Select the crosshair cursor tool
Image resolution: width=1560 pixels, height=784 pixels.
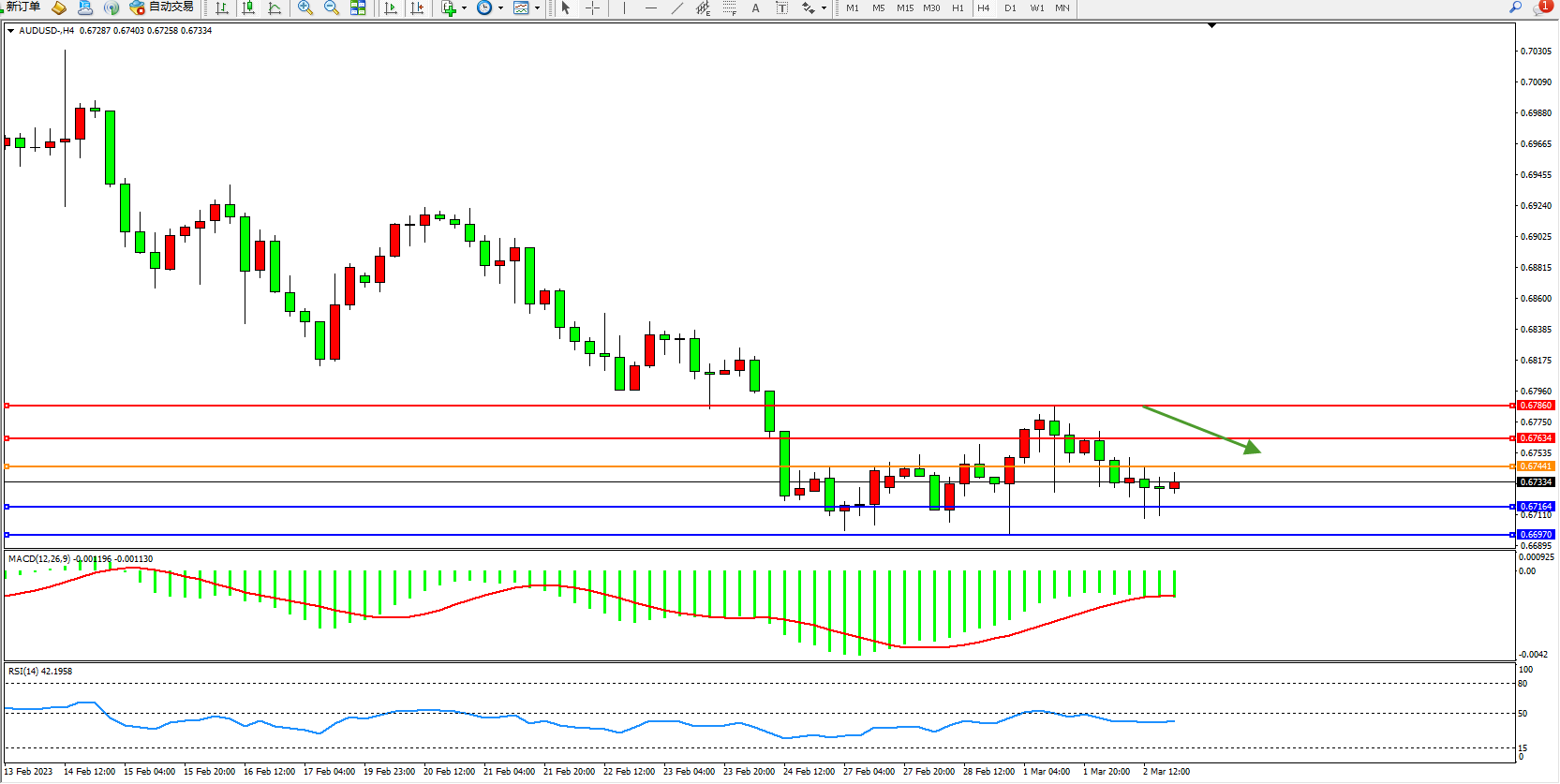point(592,7)
